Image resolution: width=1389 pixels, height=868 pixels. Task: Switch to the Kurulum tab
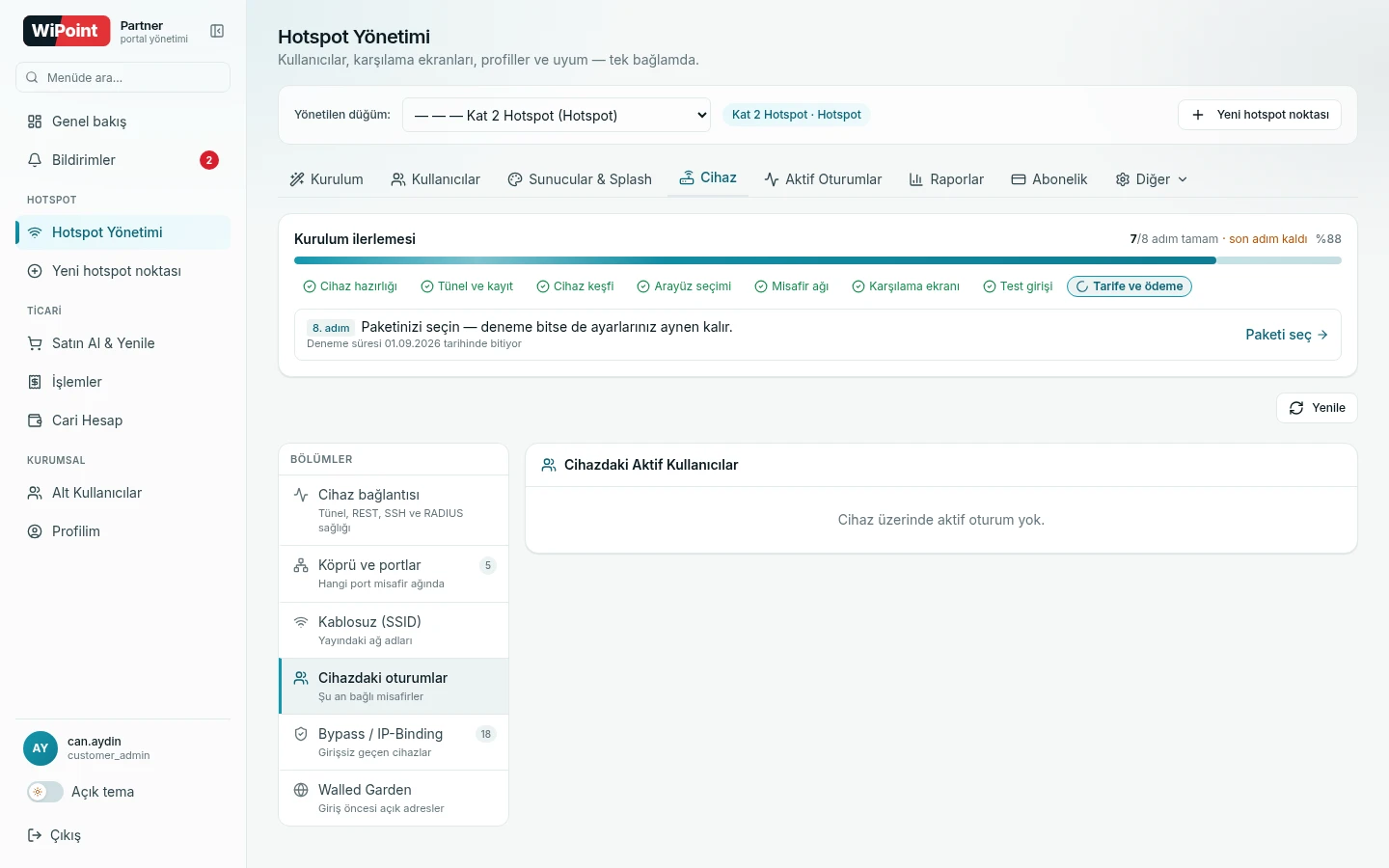point(326,179)
